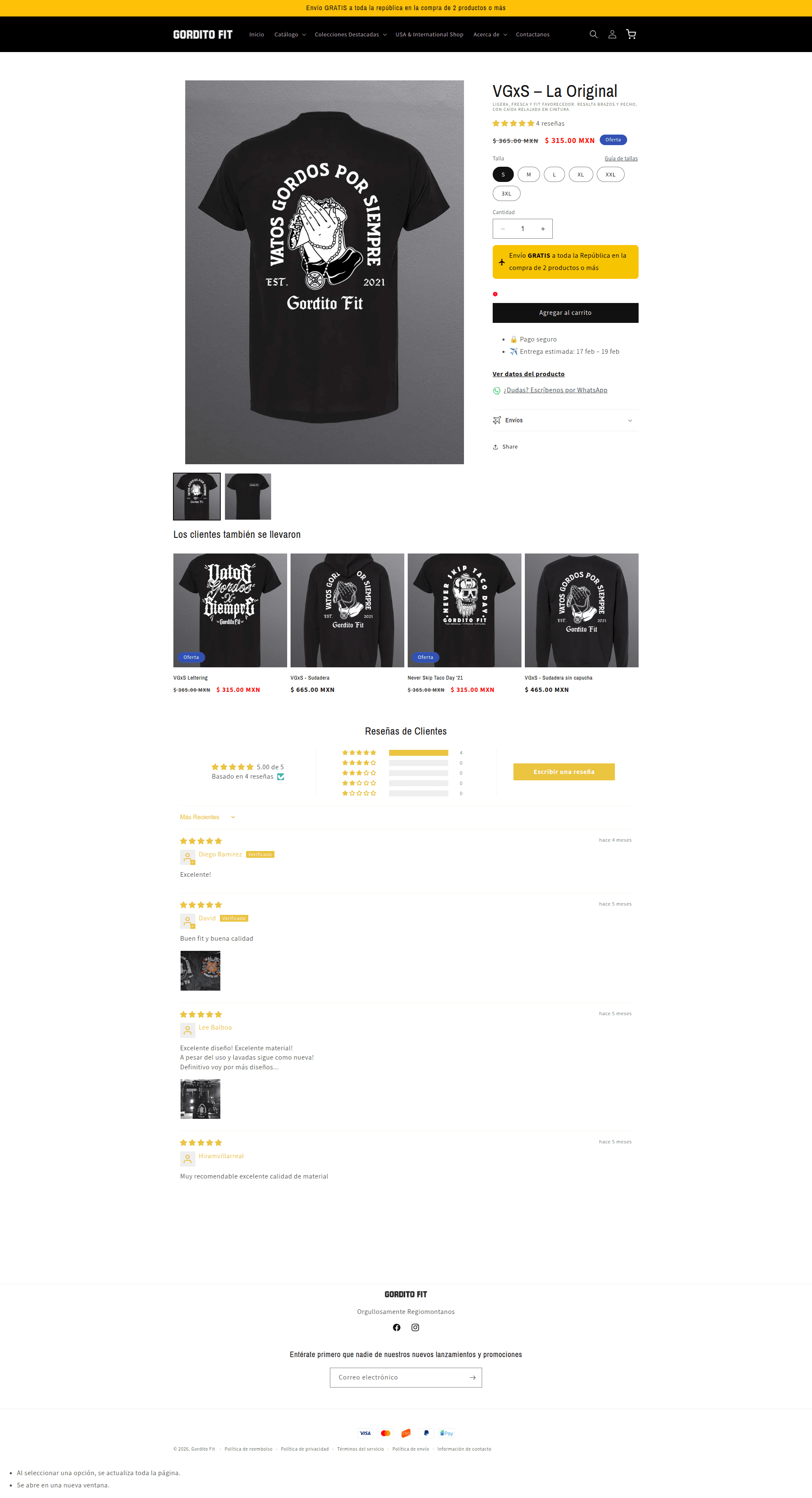Select size M option

pos(528,174)
